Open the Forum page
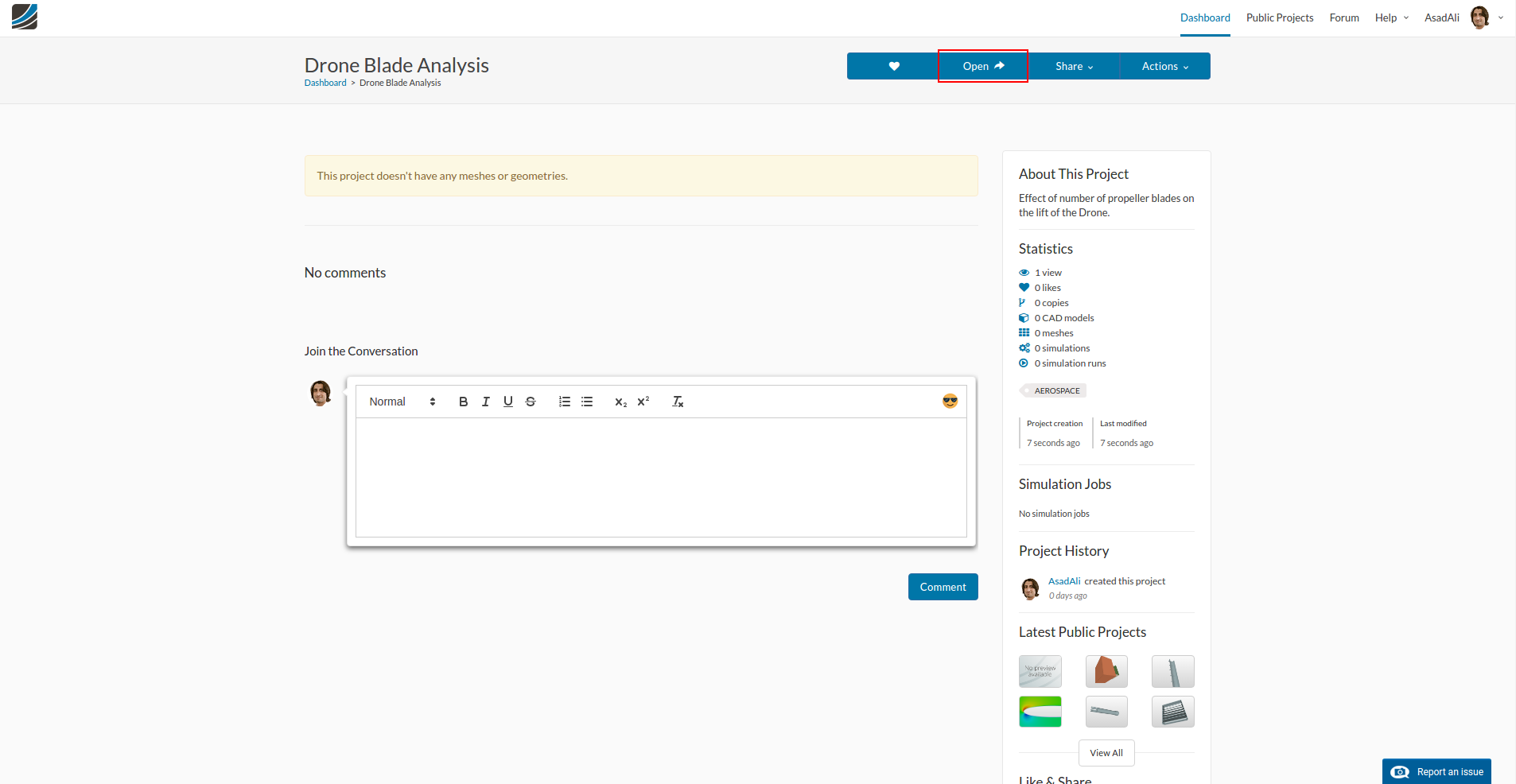 click(x=1344, y=17)
